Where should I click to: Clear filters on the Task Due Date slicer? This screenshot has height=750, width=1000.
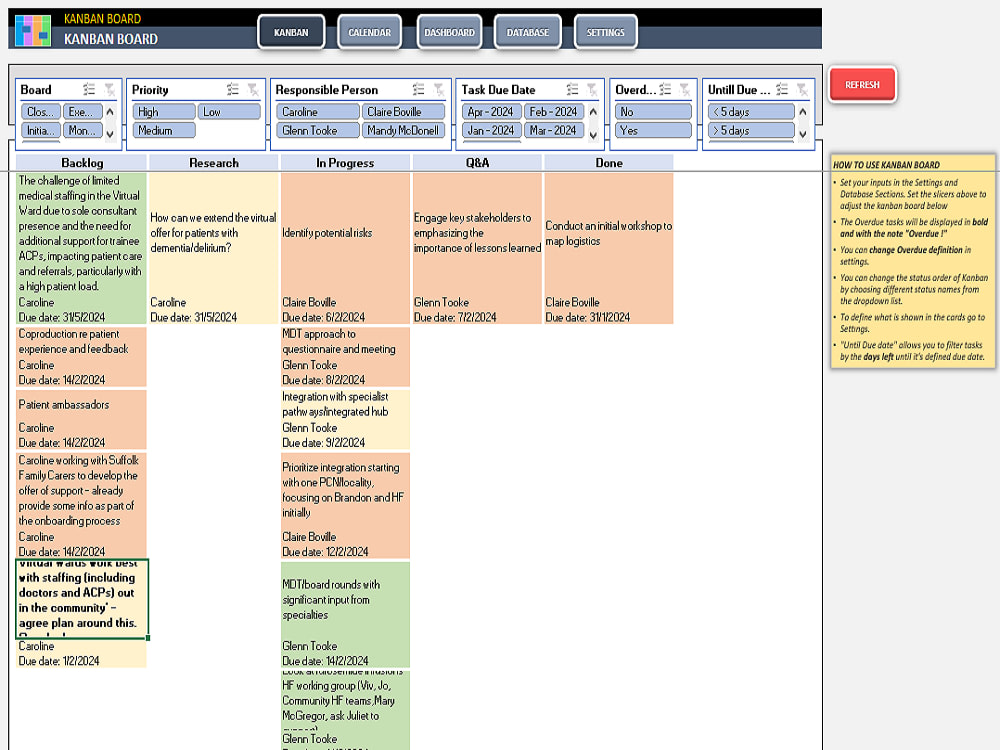(591, 89)
